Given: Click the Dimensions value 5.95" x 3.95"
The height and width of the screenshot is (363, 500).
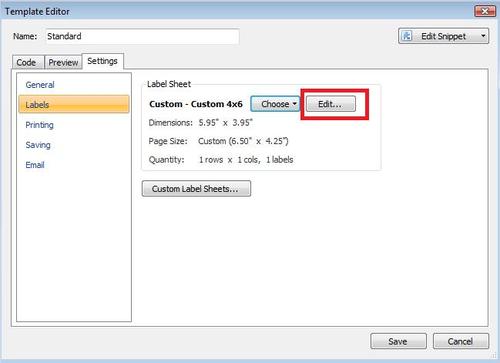Looking at the screenshot, I should (x=226, y=123).
